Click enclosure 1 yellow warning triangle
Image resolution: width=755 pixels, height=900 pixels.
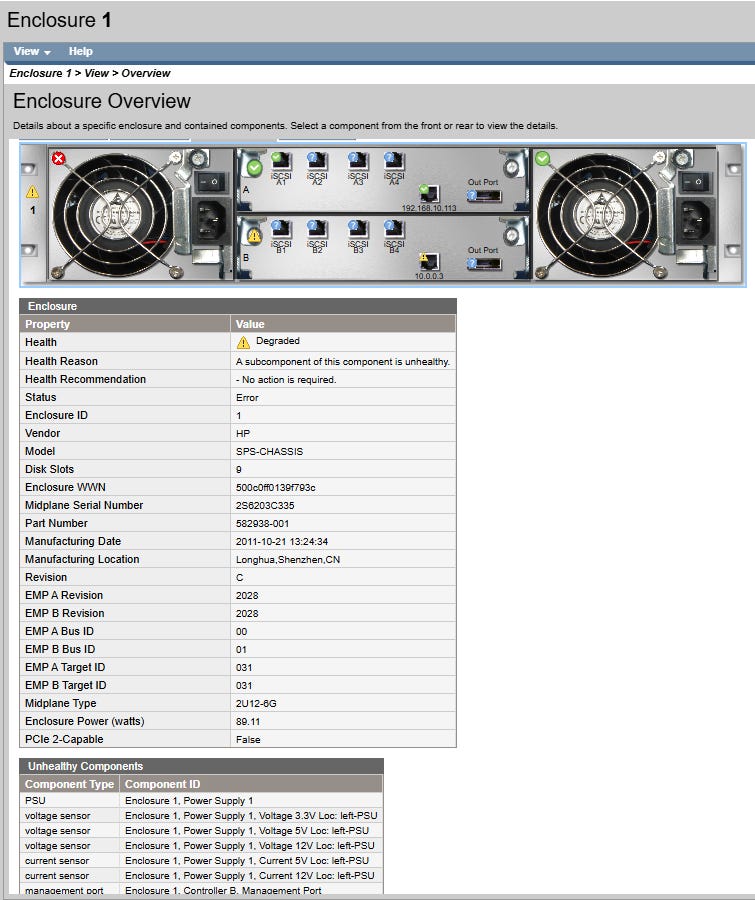click(32, 192)
